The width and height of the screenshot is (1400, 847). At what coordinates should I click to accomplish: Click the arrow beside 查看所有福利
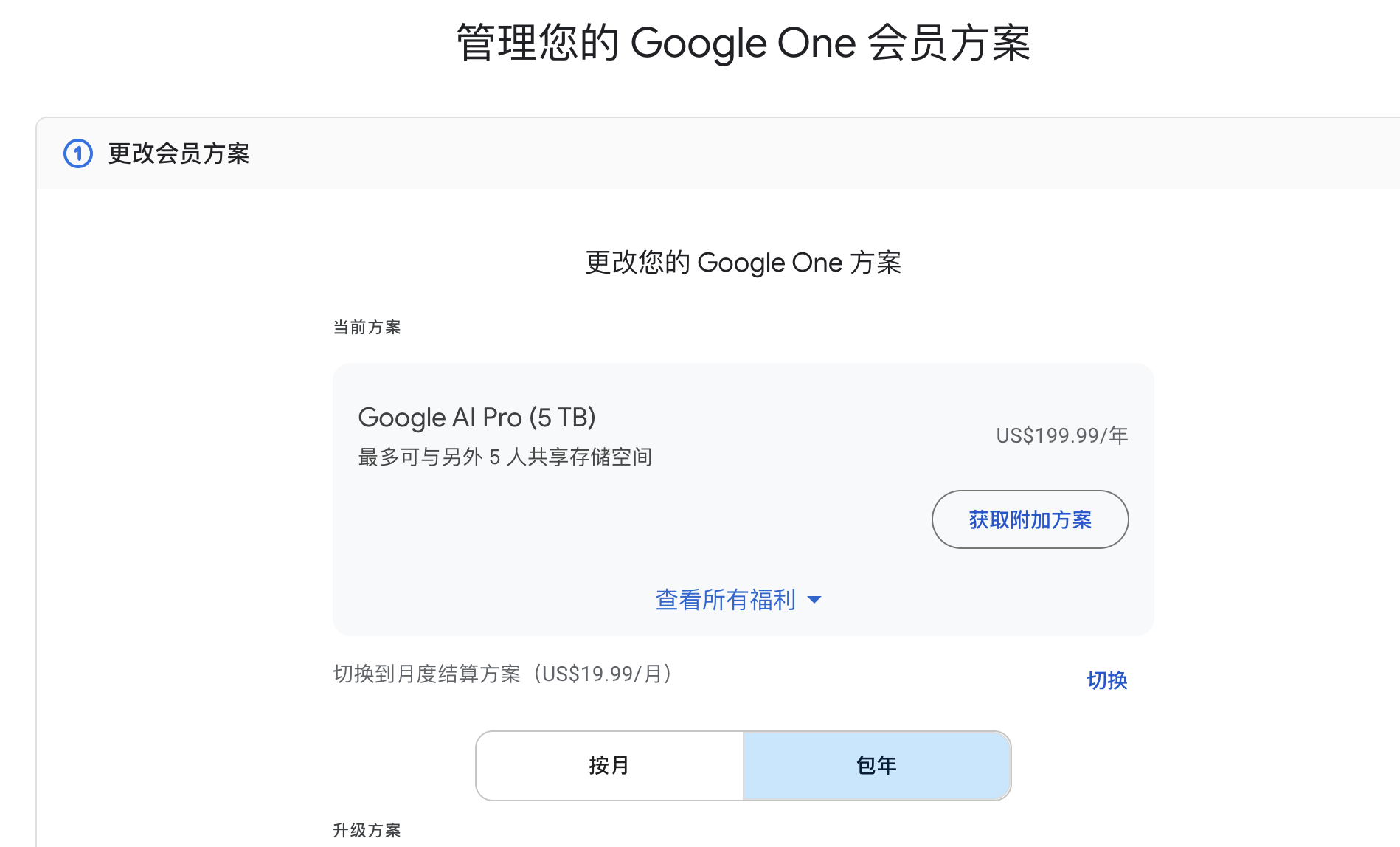pos(814,600)
